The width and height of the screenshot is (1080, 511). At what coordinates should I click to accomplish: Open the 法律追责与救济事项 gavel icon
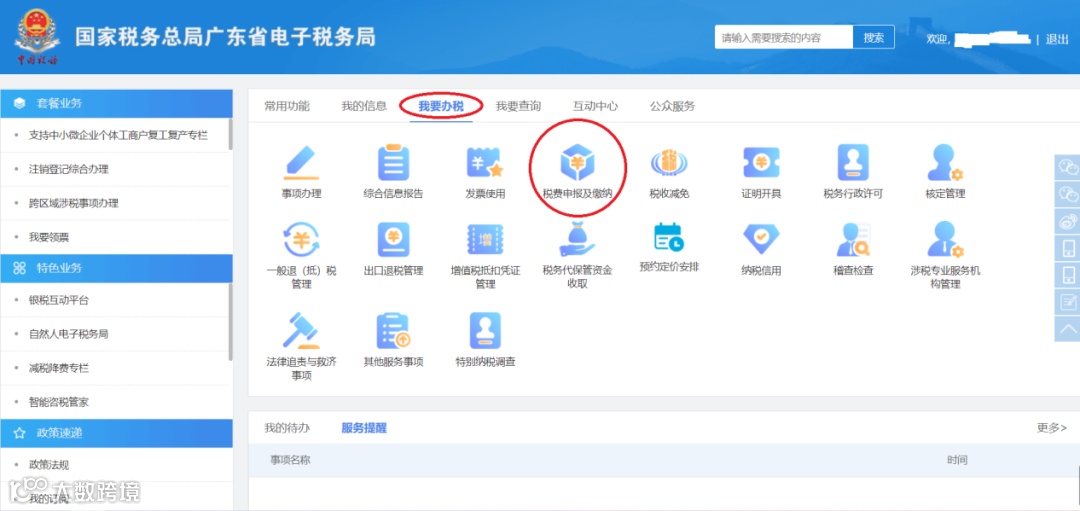point(301,331)
